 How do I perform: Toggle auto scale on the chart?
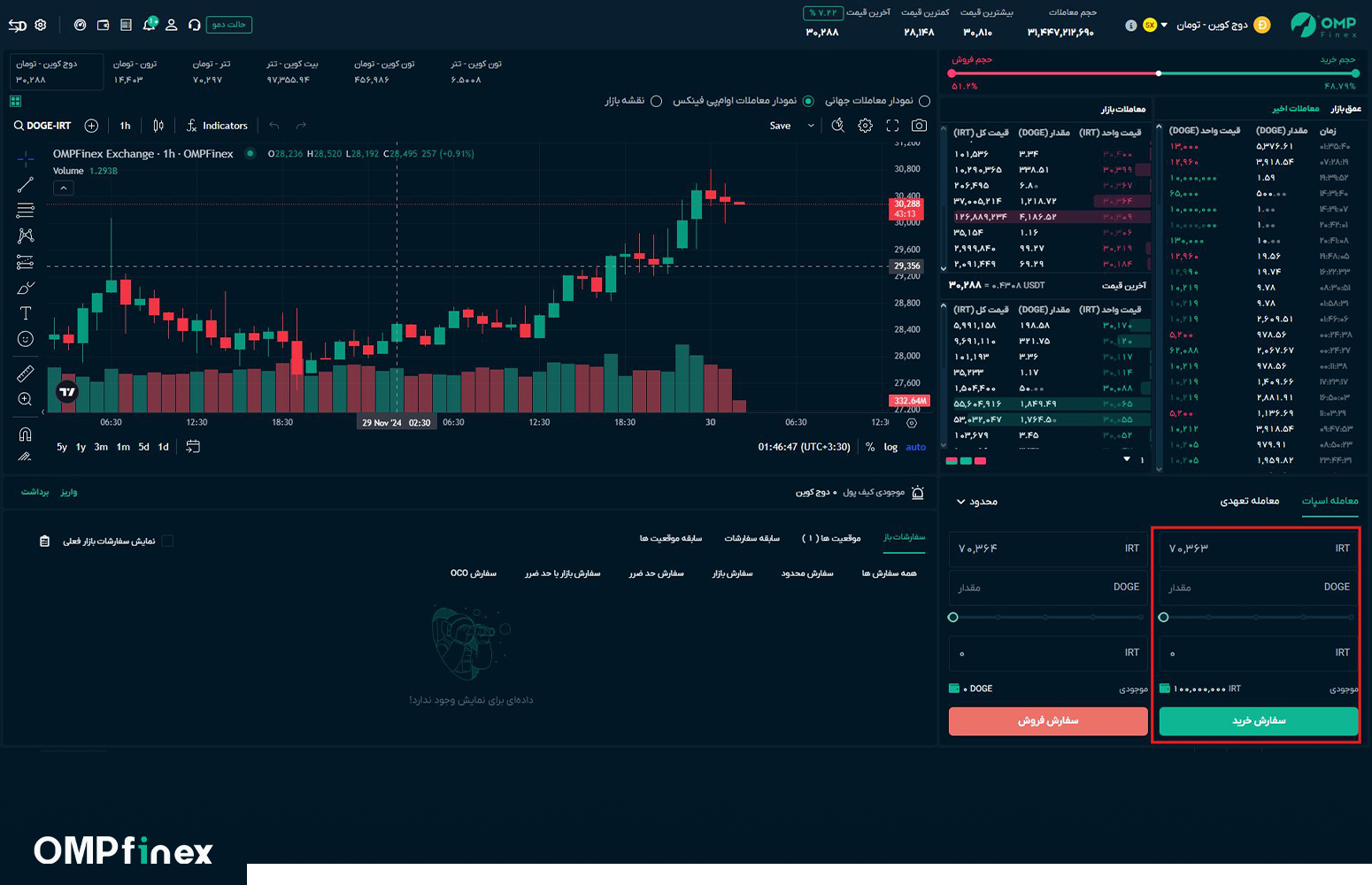pyautogui.click(x=915, y=447)
